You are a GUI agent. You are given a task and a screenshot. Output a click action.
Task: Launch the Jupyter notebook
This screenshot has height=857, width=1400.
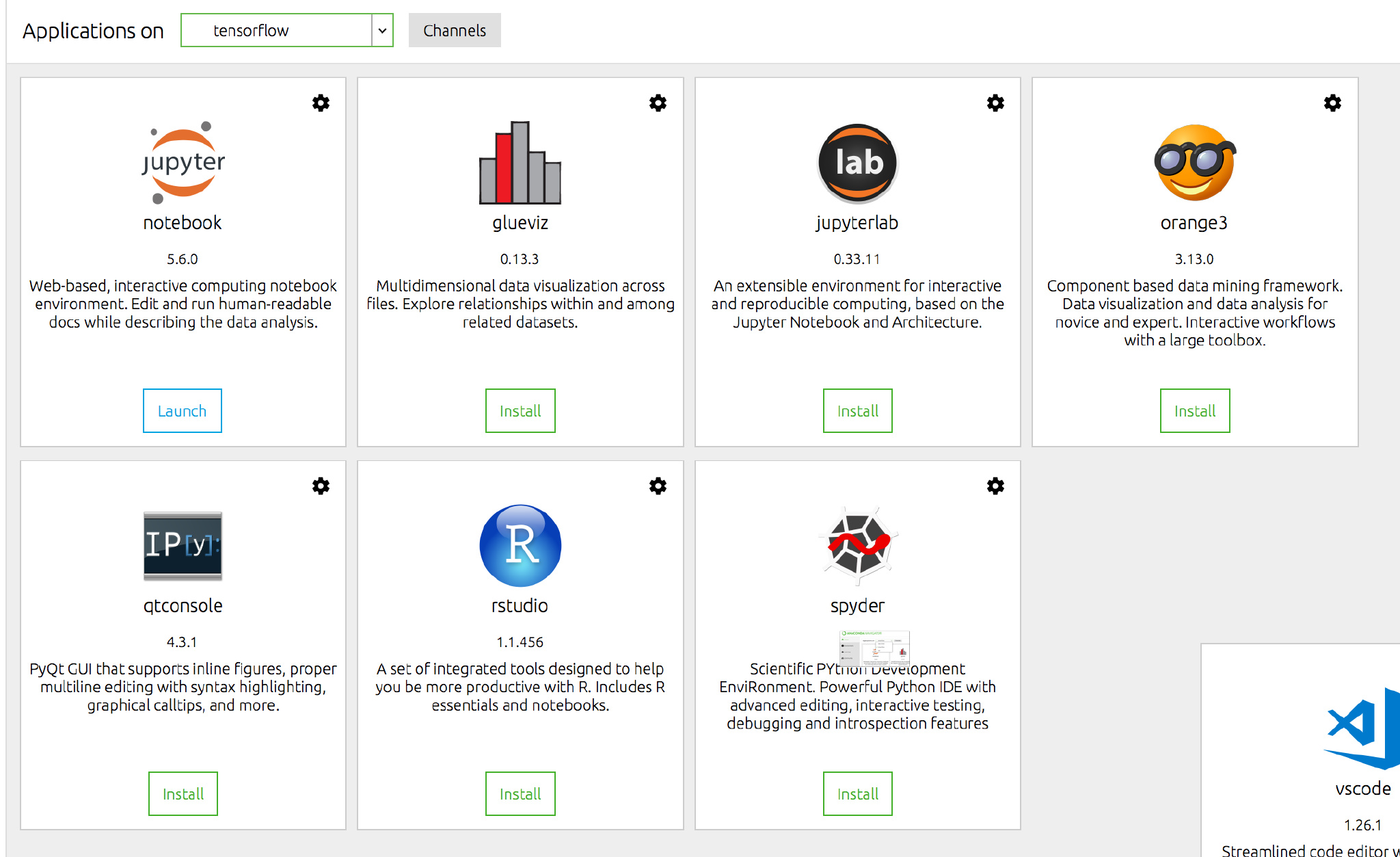[183, 411]
